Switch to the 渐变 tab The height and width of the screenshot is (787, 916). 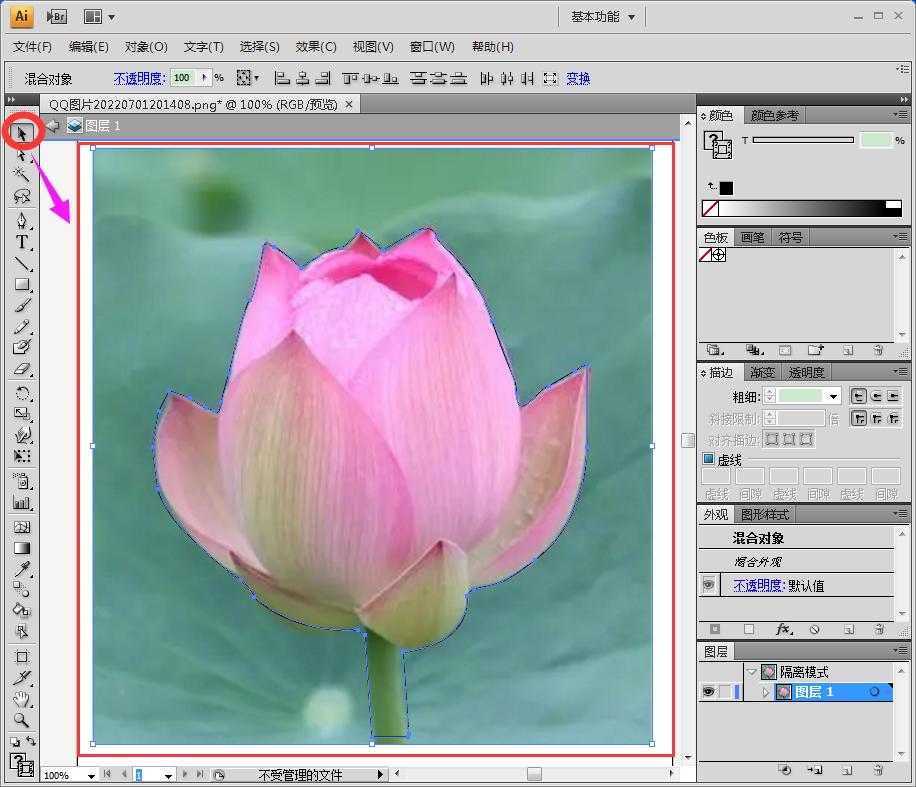point(762,373)
